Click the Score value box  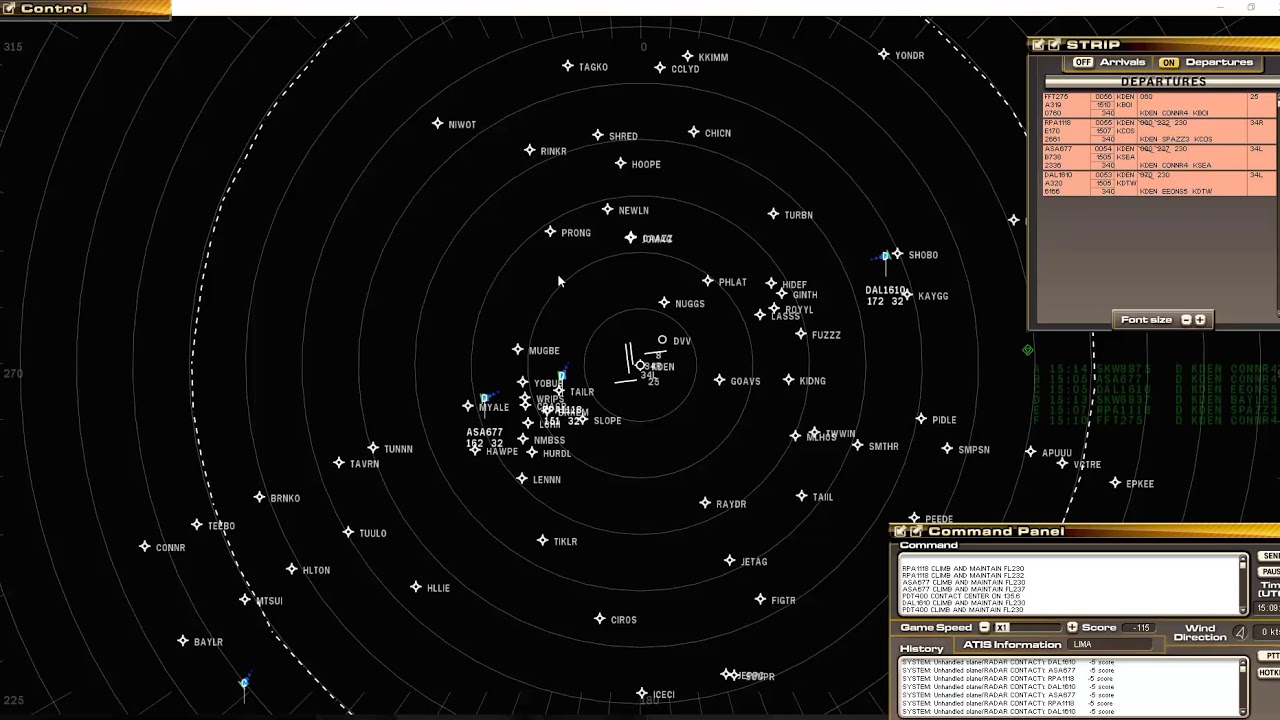pyautogui.click(x=1141, y=627)
